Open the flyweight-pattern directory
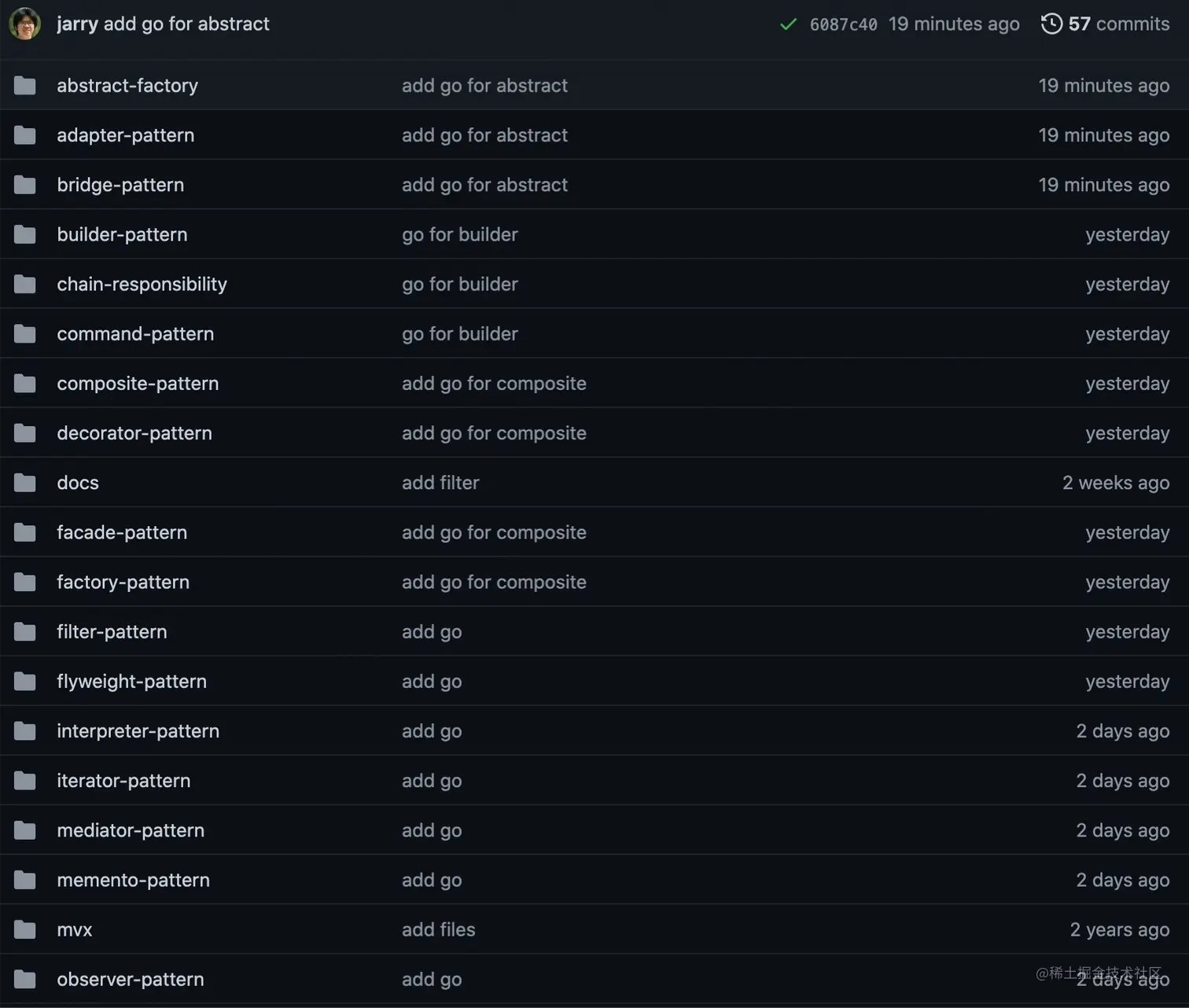This screenshot has height=1008, width=1189. click(x=131, y=681)
